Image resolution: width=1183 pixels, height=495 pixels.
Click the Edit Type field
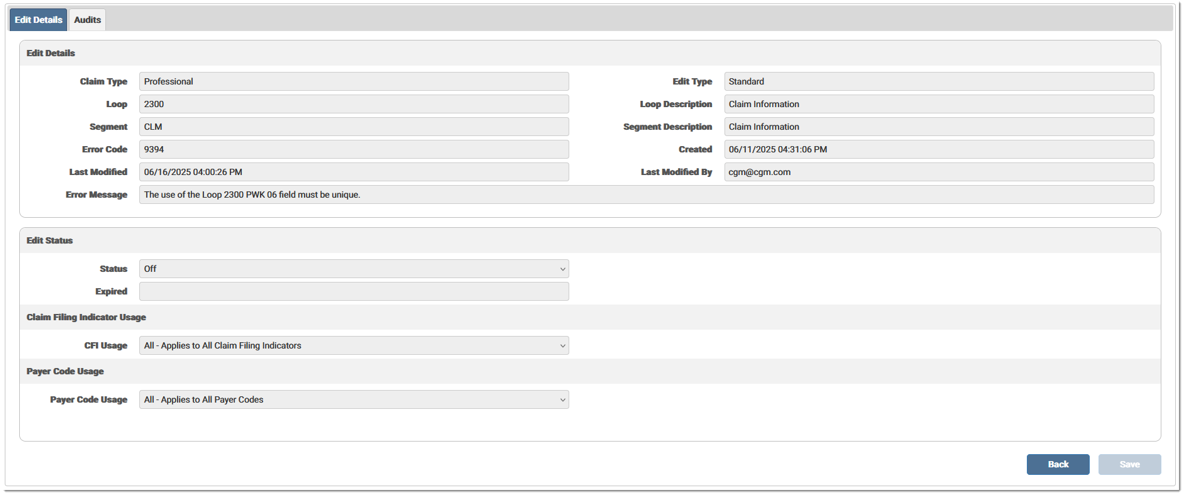point(938,82)
